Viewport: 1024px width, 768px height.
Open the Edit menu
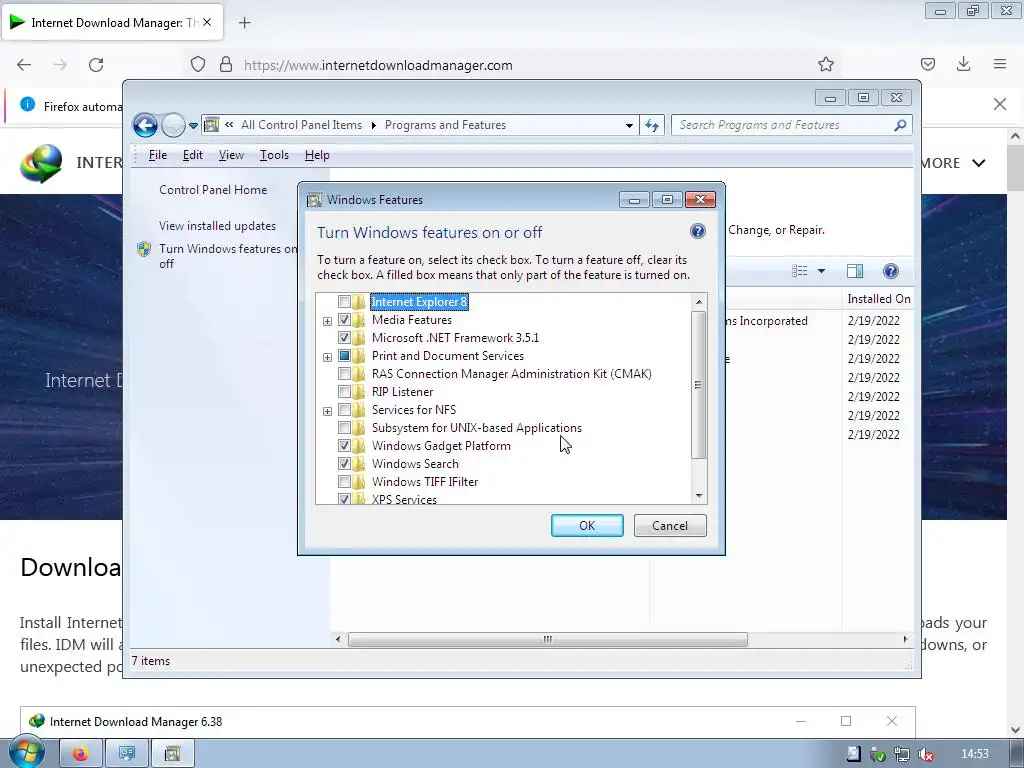click(193, 155)
